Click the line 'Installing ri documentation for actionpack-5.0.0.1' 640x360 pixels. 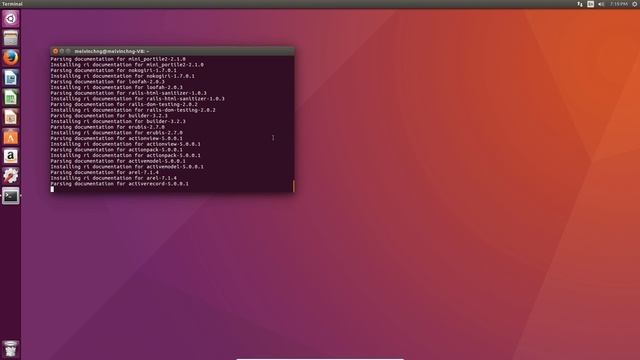coord(126,155)
